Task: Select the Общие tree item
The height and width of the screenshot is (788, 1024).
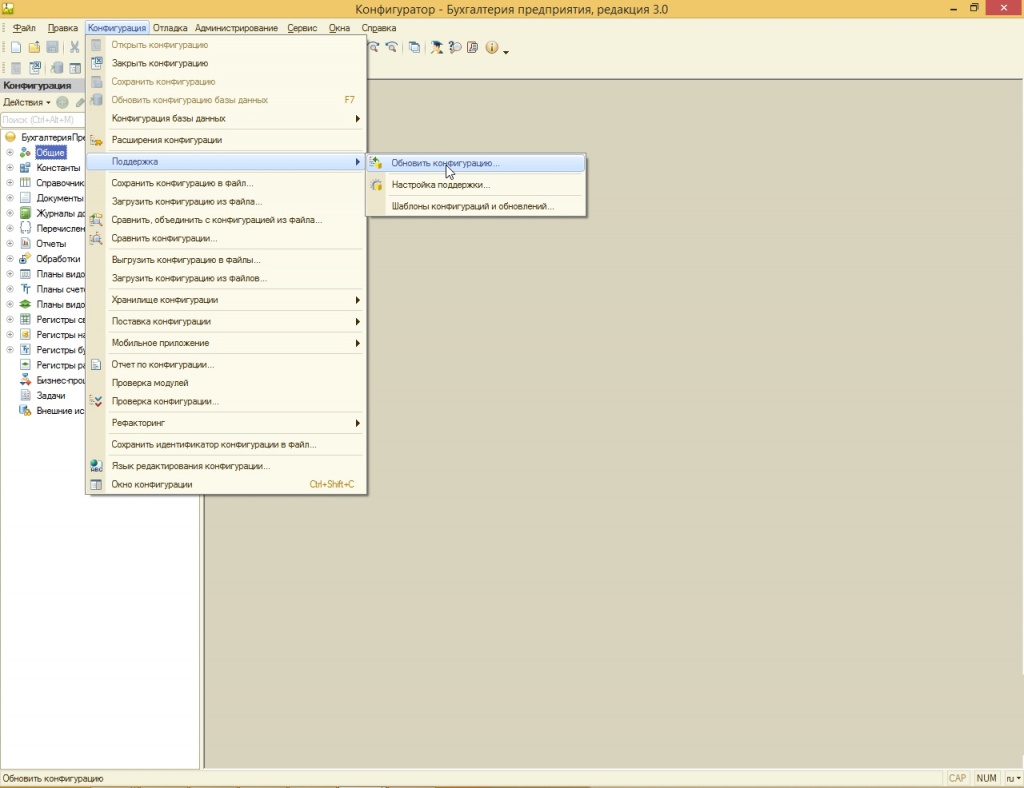Action: point(50,152)
